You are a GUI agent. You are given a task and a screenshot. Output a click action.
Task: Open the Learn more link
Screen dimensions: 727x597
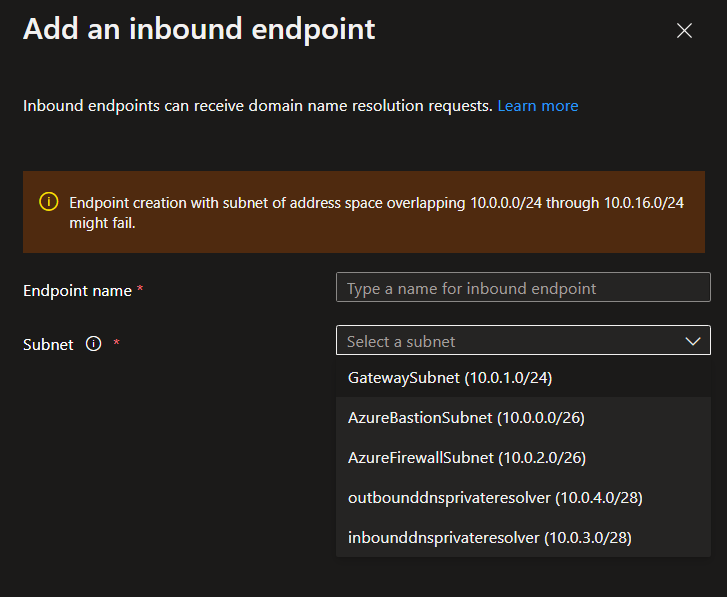pyautogui.click(x=537, y=106)
